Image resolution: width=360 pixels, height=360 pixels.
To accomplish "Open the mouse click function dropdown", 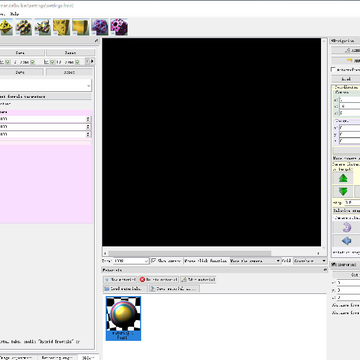I will pos(255,261).
